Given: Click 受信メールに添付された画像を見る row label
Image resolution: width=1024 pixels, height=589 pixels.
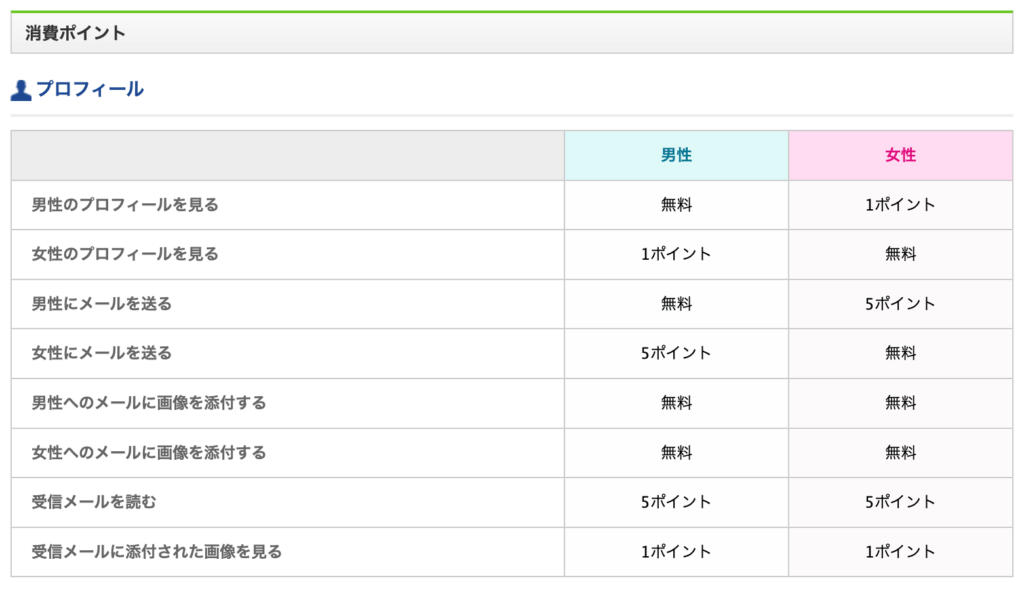Looking at the screenshot, I should [x=157, y=552].
